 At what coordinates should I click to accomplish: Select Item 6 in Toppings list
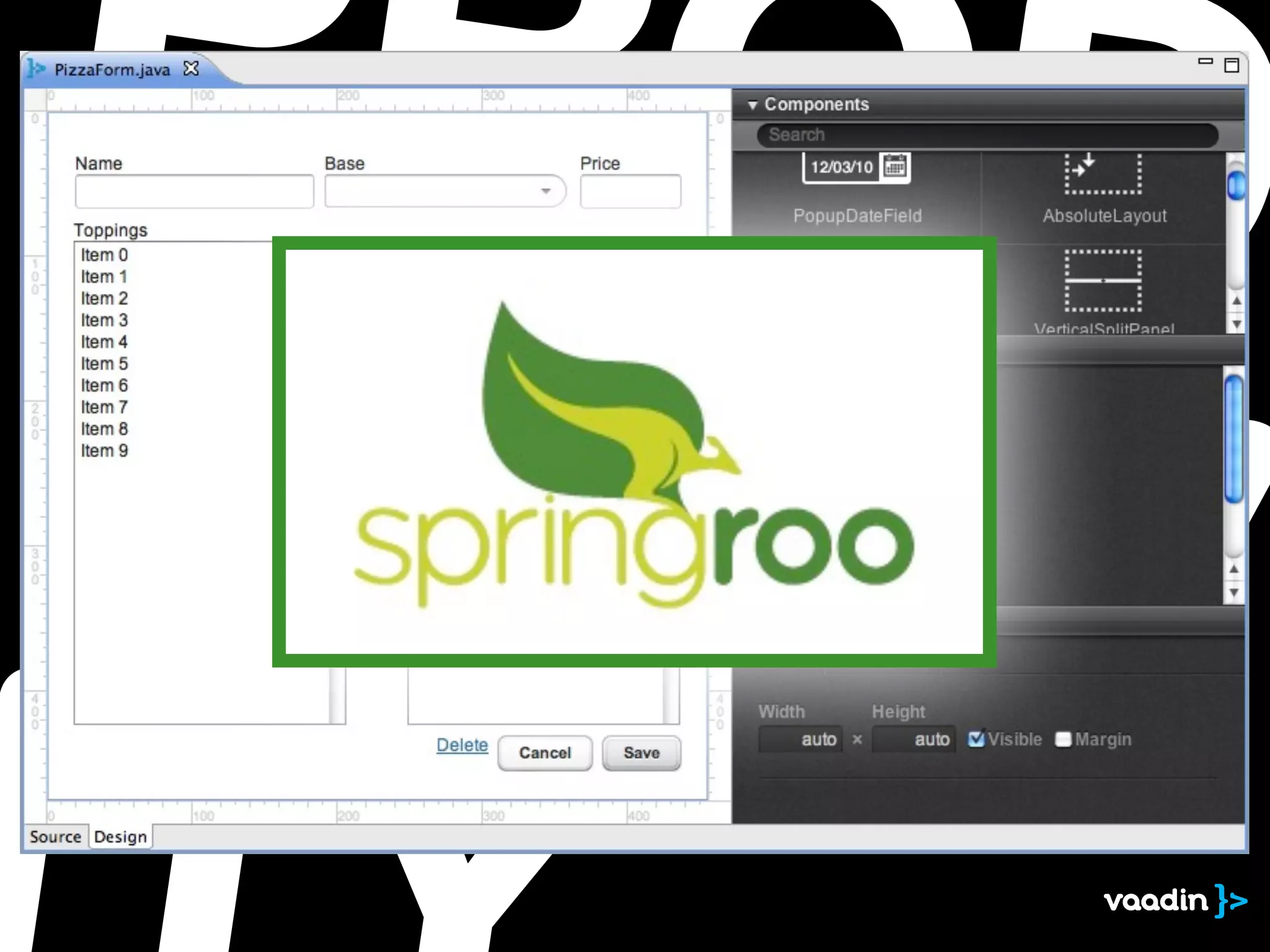(x=104, y=385)
